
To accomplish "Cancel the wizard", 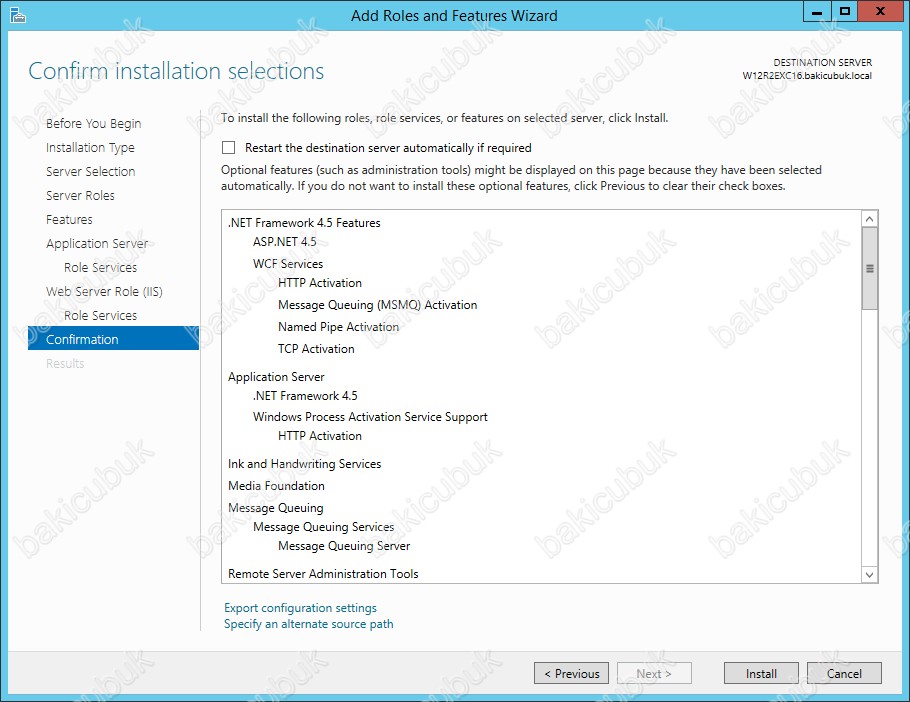I will 844,674.
